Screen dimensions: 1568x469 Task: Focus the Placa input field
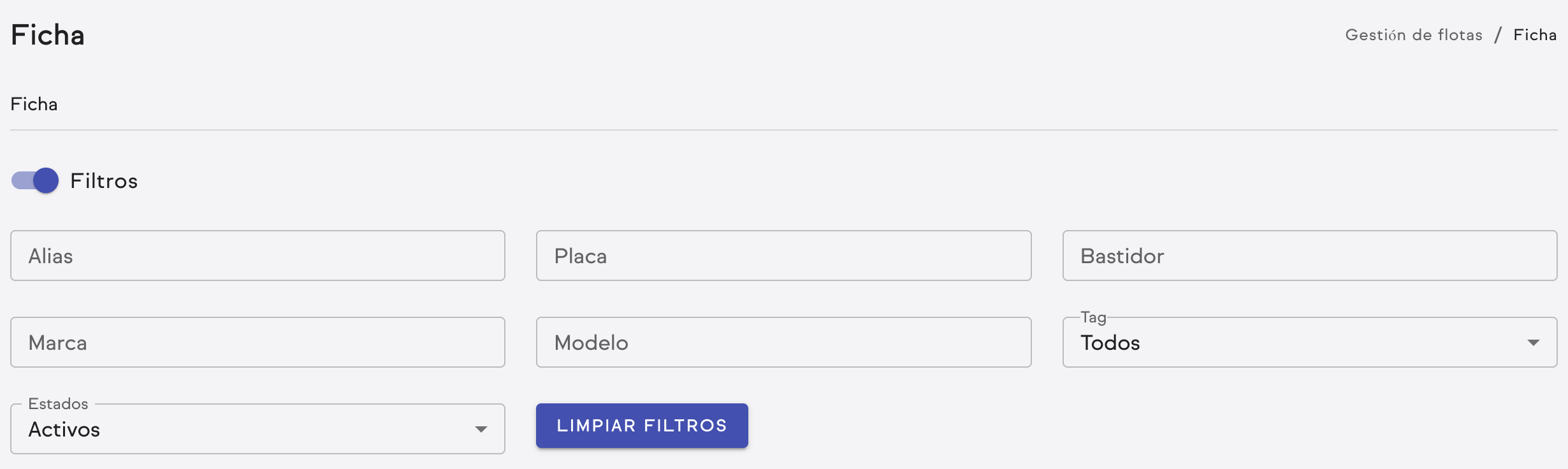783,256
